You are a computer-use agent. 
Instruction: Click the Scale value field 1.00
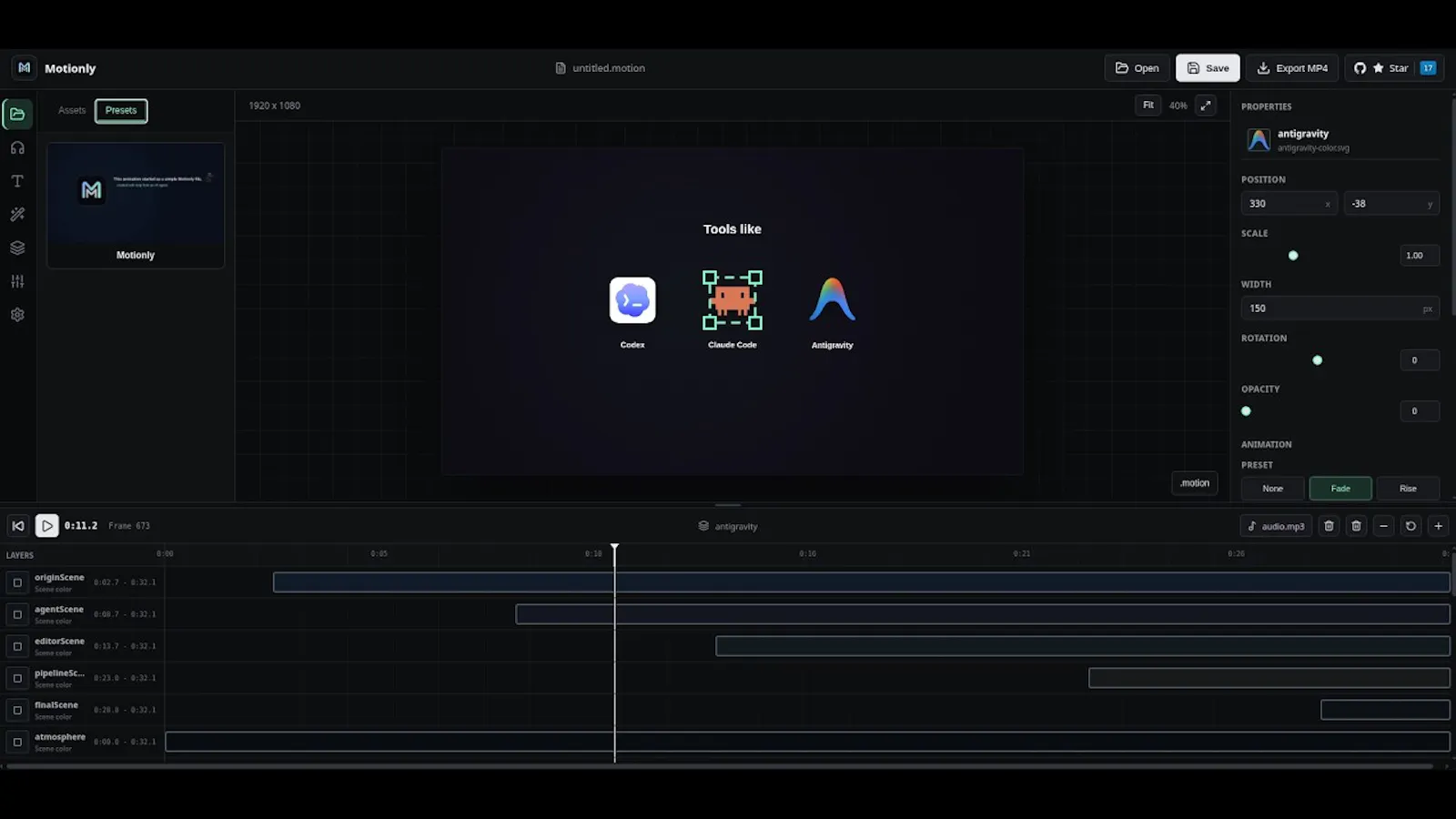1420,256
